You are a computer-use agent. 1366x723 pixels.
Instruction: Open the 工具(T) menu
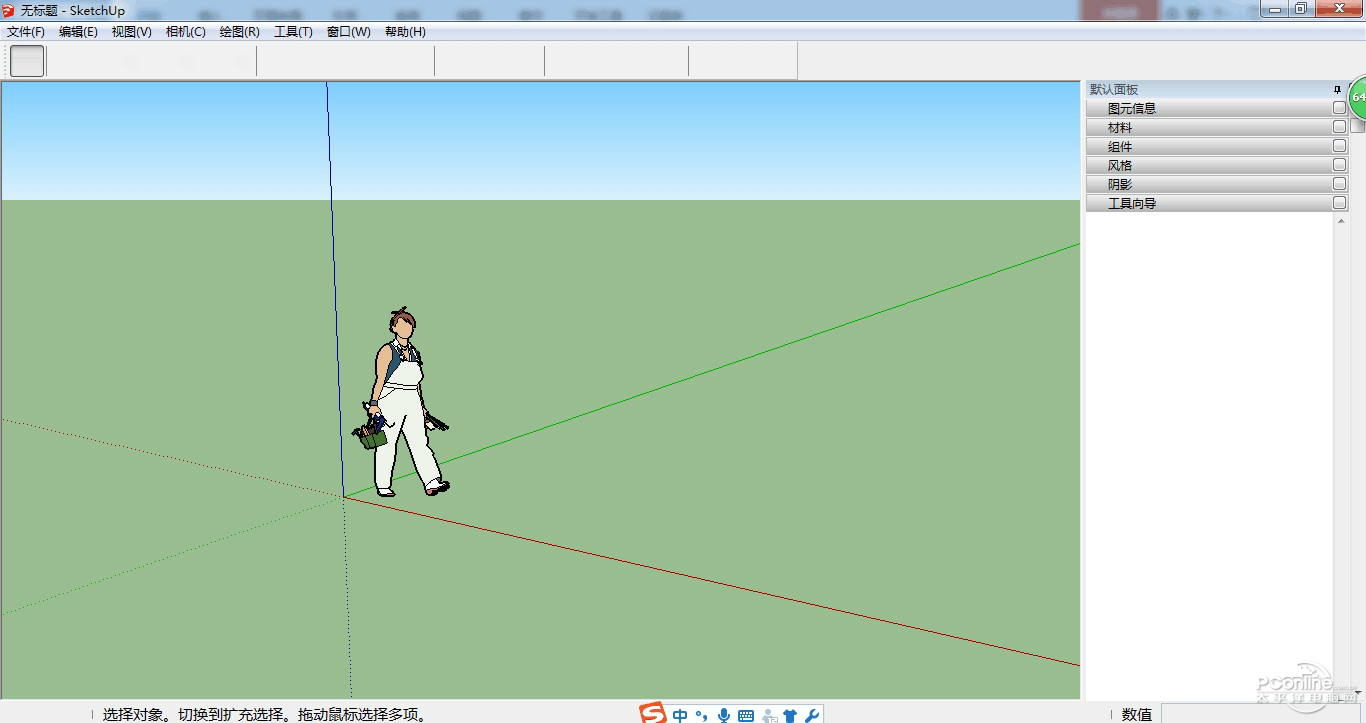coord(293,32)
